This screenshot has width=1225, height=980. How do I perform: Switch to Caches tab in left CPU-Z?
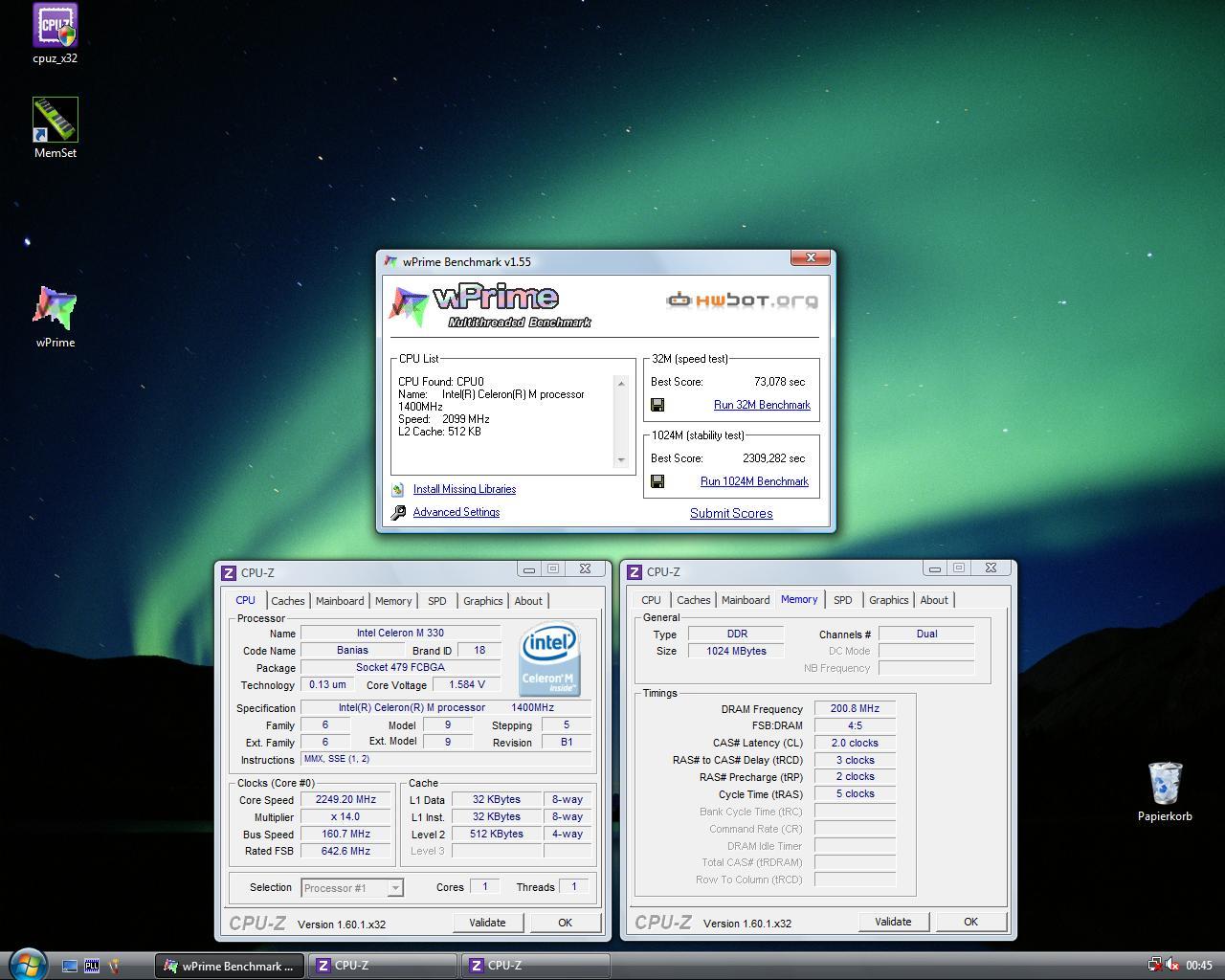(287, 601)
